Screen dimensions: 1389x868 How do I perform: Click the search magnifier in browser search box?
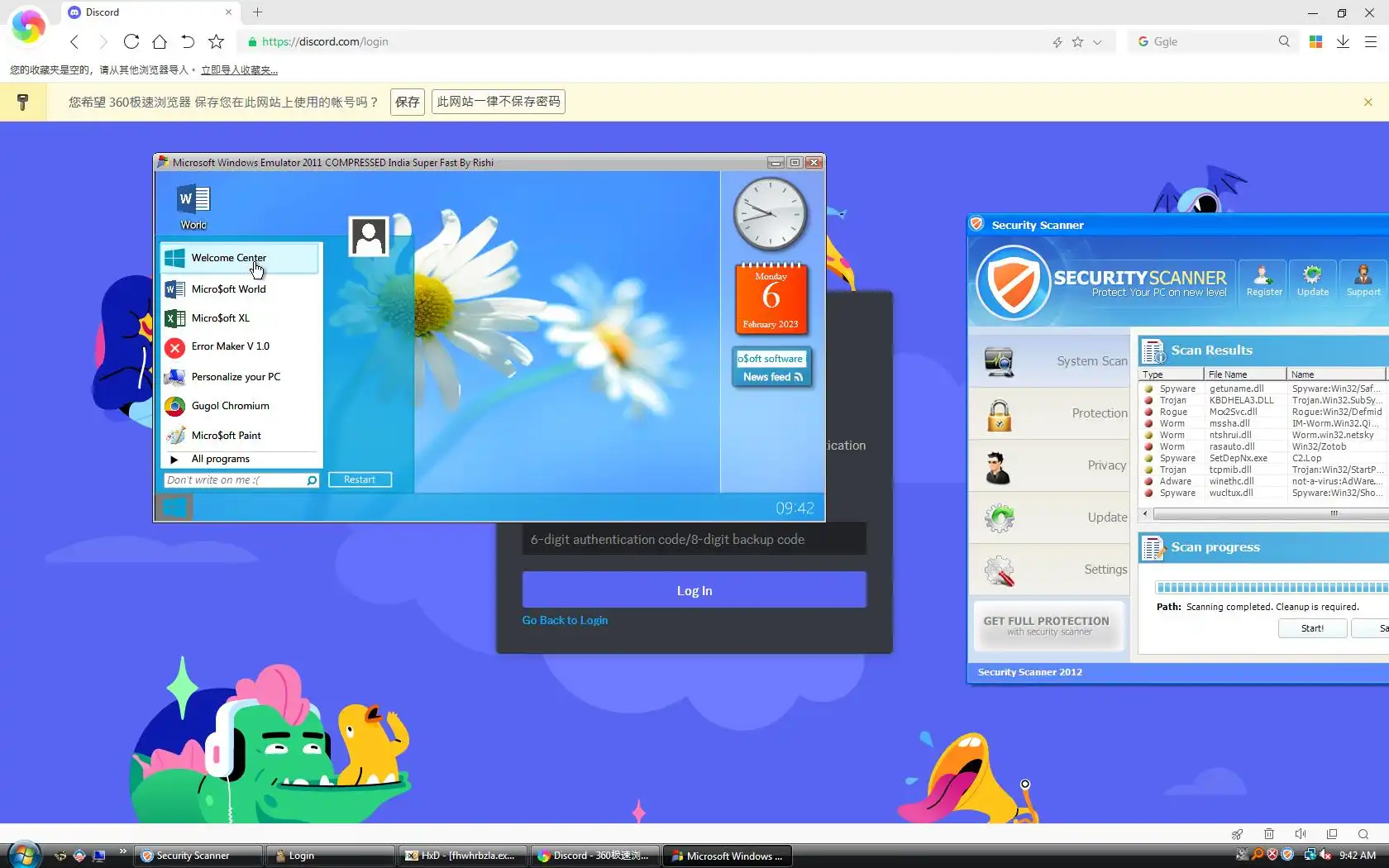pyautogui.click(x=1284, y=41)
